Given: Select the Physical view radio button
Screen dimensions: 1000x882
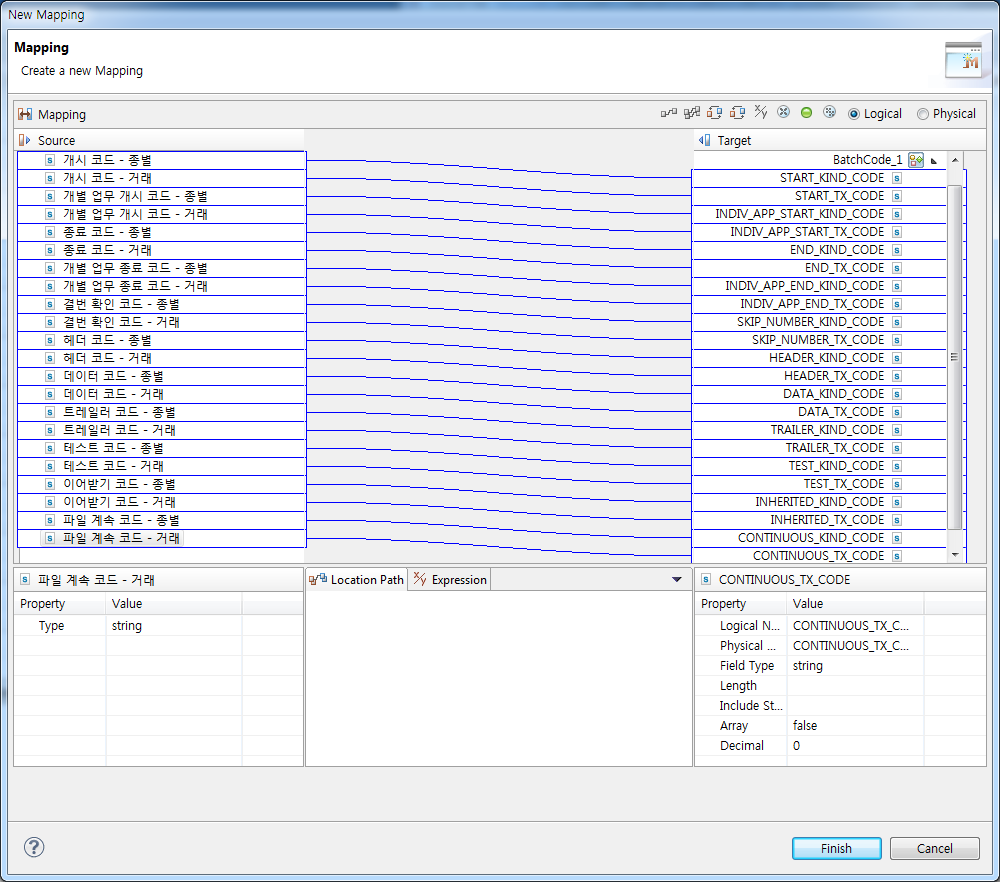Looking at the screenshot, I should (x=922, y=113).
